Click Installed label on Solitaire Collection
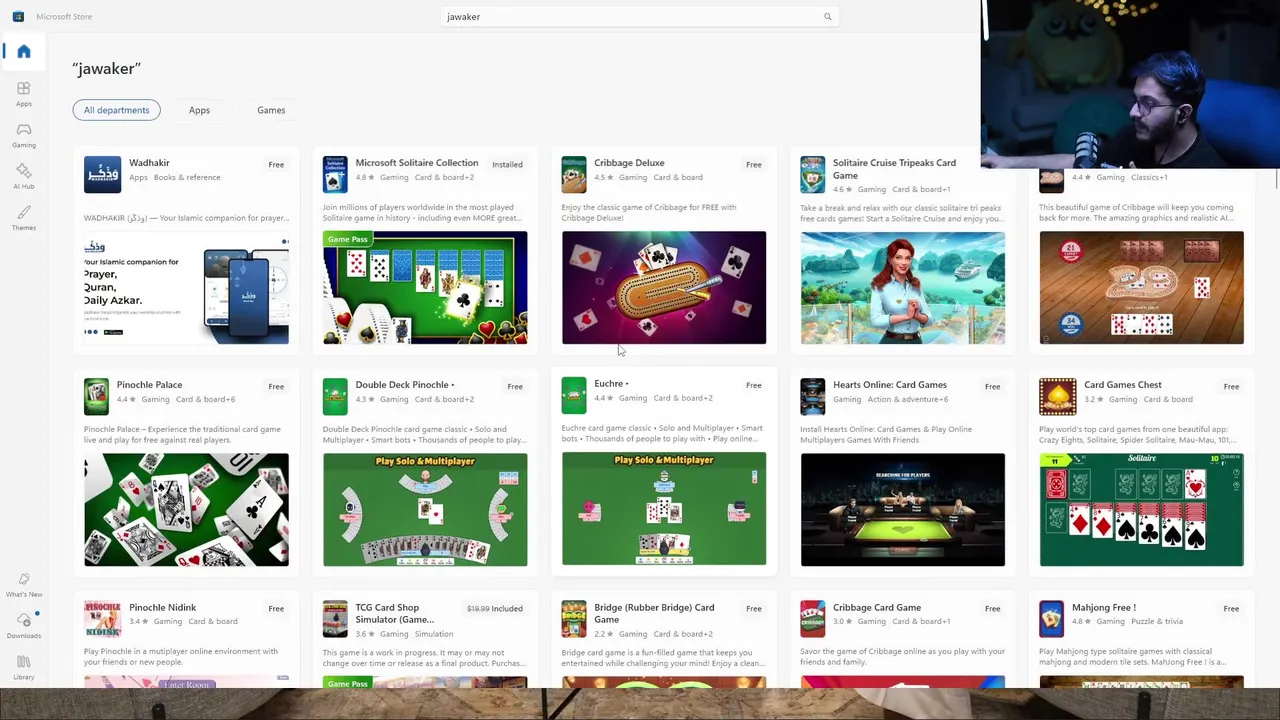Screen dimensions: 1280x720 click(x=507, y=164)
